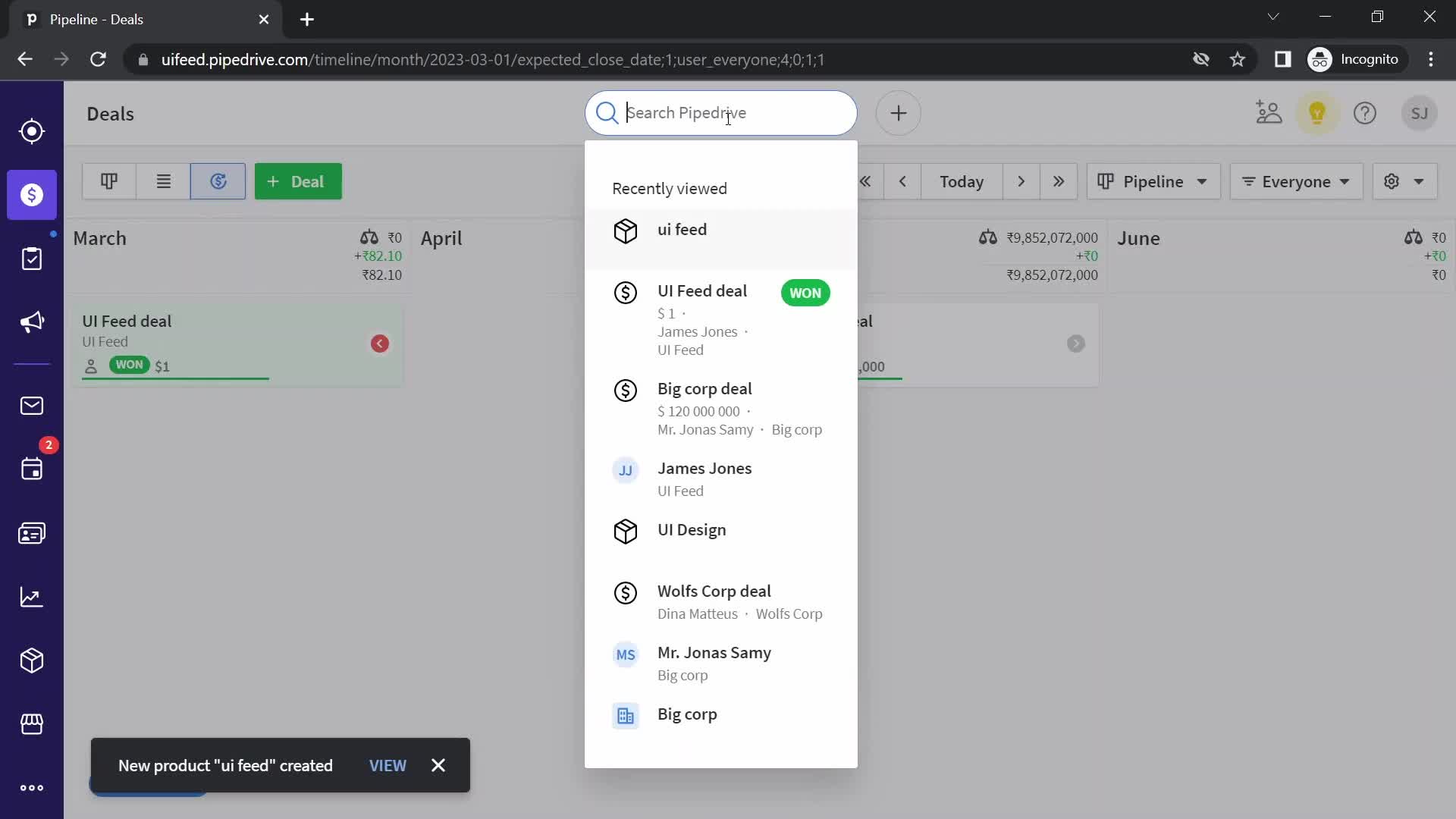Image resolution: width=1456 pixels, height=819 pixels.
Task: Open the browser side panel icon
Action: point(1282,59)
